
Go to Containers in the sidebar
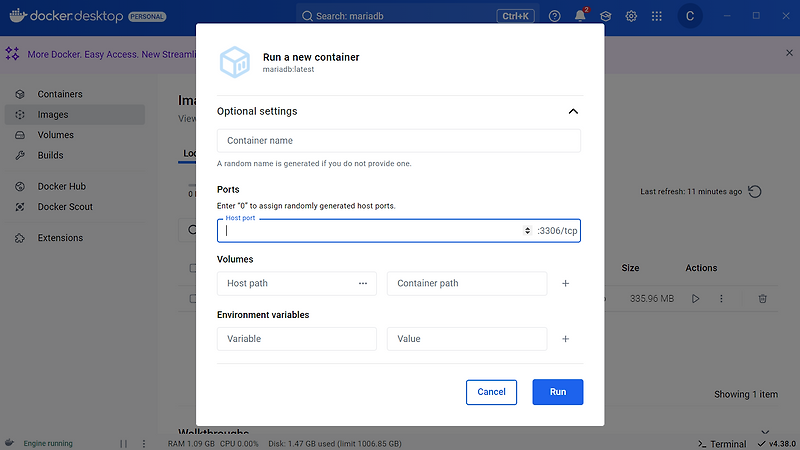60,94
